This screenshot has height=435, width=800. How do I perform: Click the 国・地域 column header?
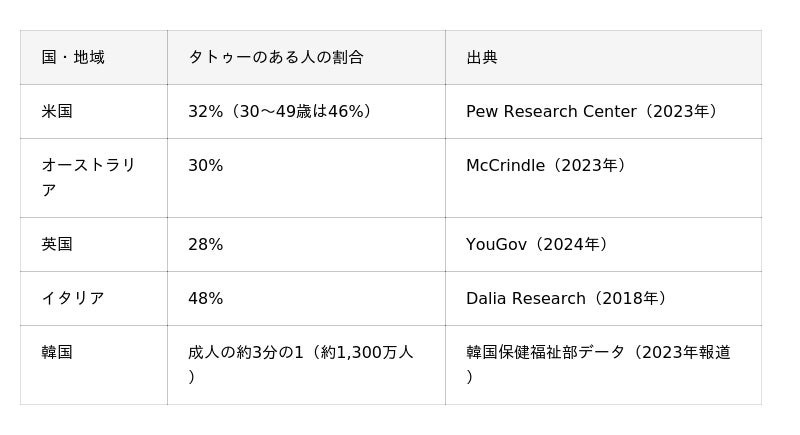click(94, 57)
